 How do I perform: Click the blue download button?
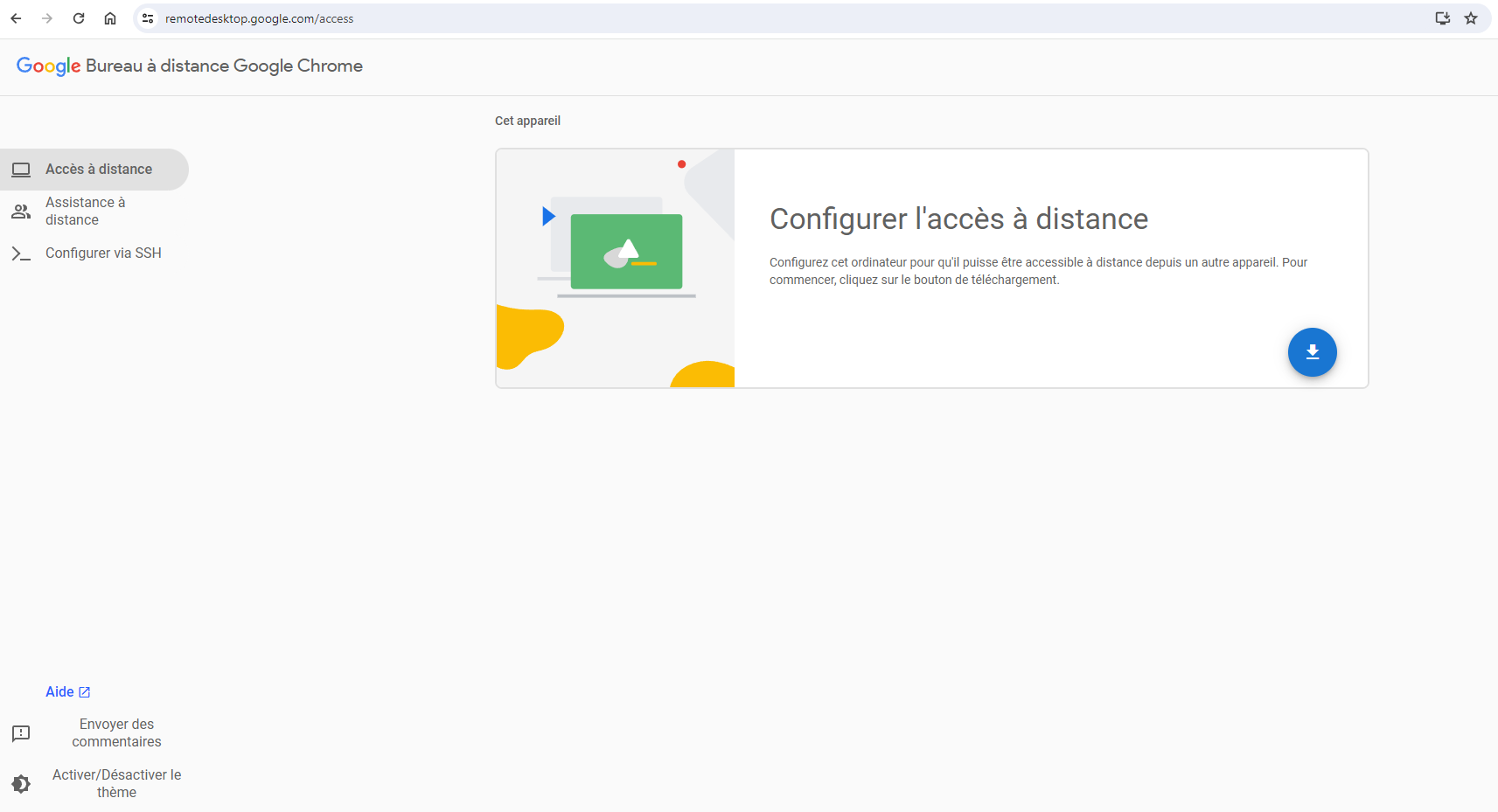[1312, 352]
